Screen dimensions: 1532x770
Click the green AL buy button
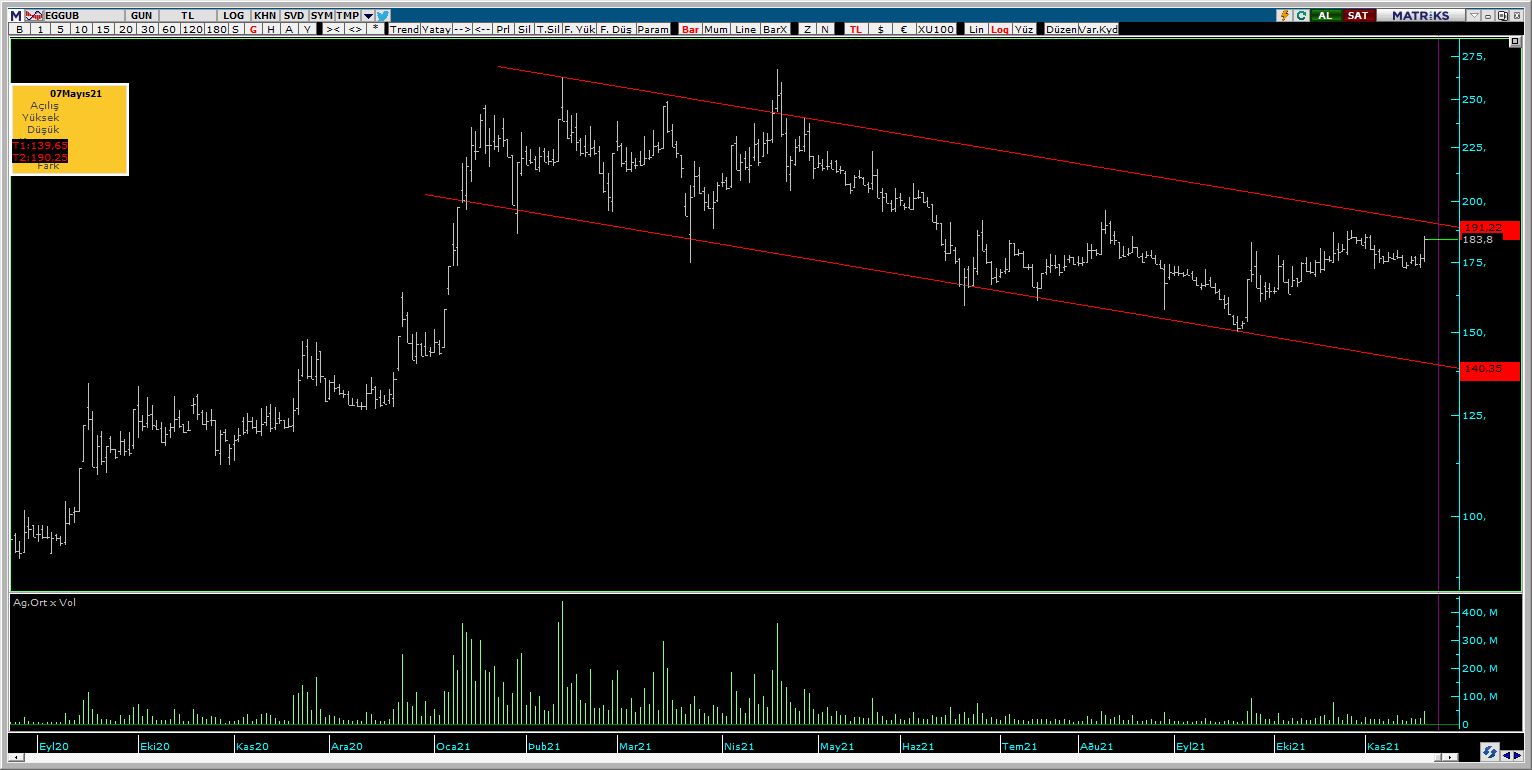click(x=1326, y=16)
